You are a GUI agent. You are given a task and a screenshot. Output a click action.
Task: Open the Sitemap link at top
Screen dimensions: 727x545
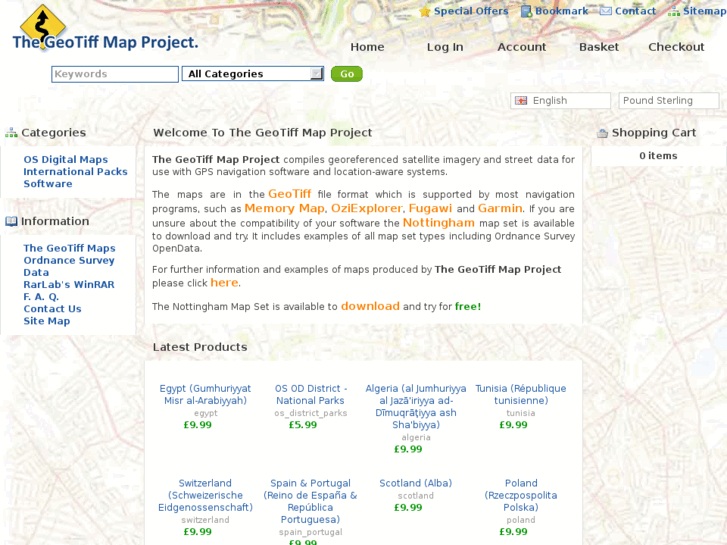pyautogui.click(x=705, y=11)
